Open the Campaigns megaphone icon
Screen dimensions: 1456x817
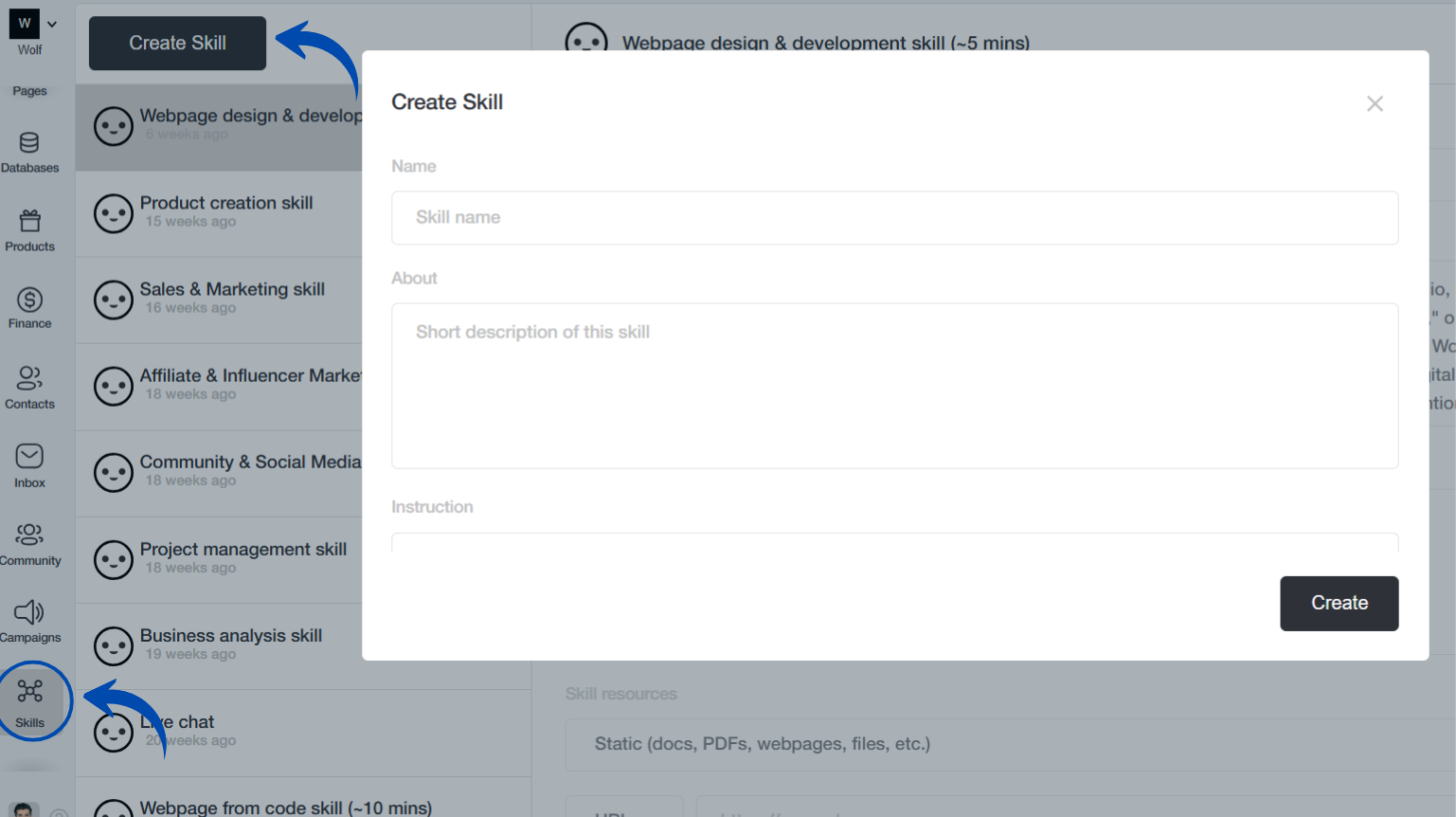tap(29, 613)
